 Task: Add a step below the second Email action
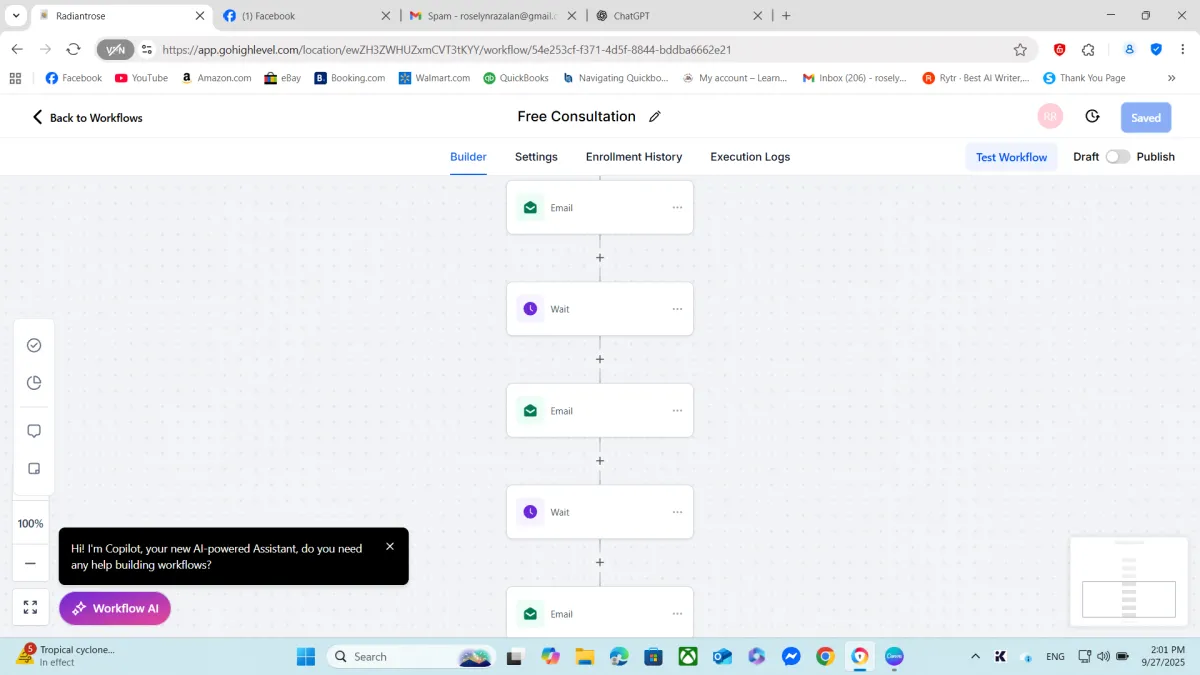click(600, 461)
